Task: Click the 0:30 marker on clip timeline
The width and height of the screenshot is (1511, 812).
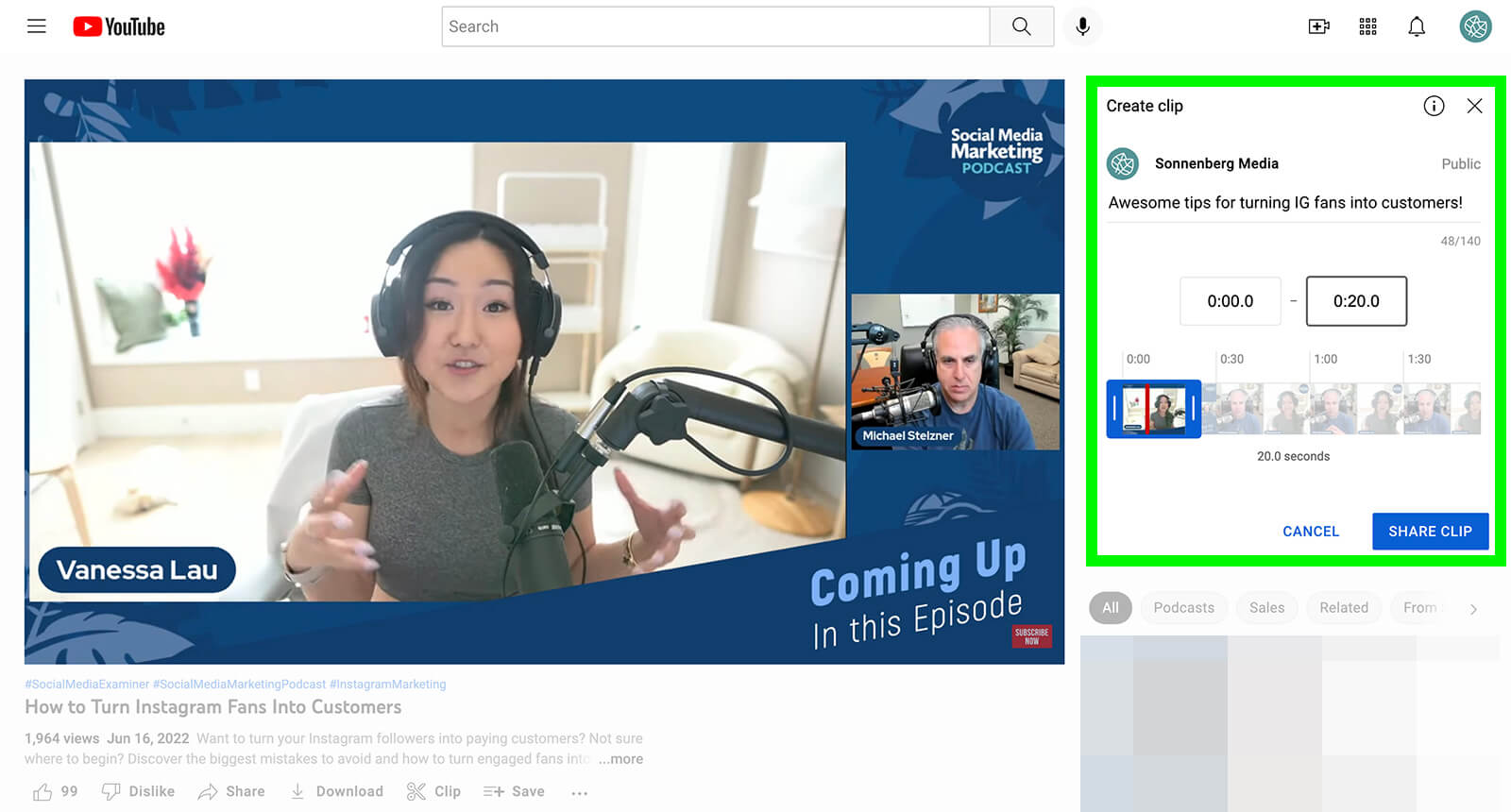Action: [1231, 359]
